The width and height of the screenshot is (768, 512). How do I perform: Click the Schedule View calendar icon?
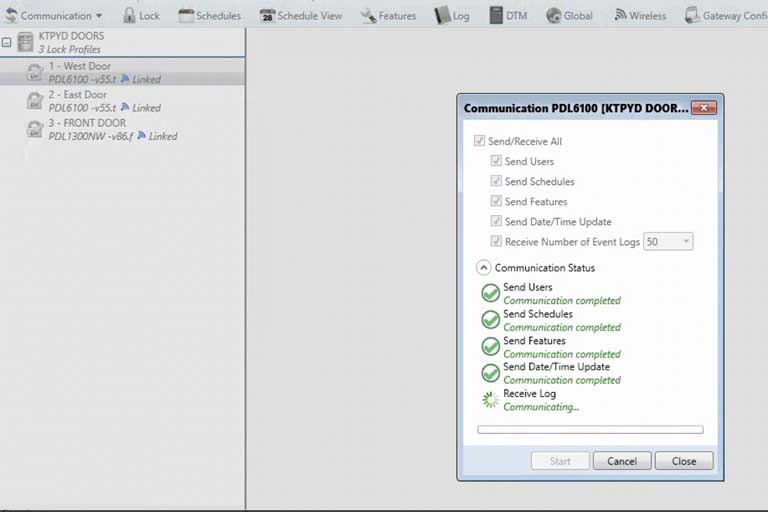267,16
